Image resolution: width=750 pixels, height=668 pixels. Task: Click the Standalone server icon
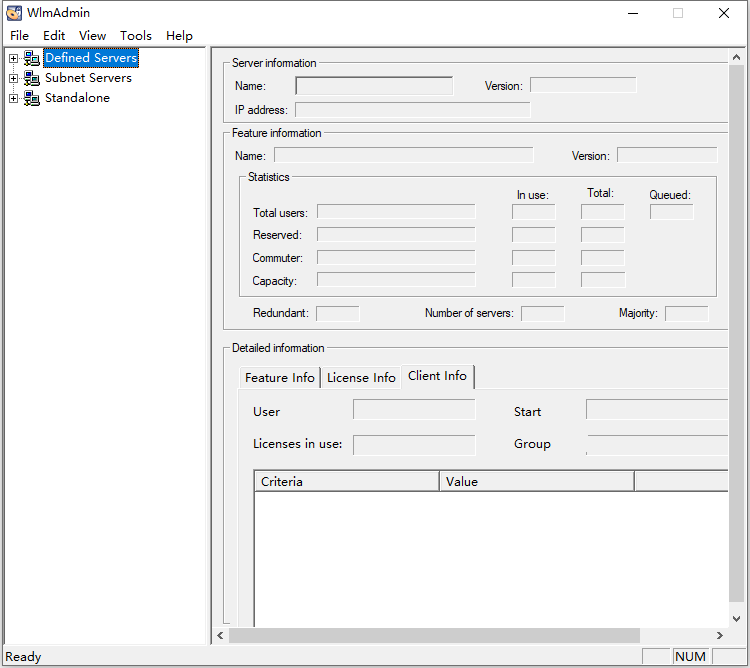coord(32,98)
